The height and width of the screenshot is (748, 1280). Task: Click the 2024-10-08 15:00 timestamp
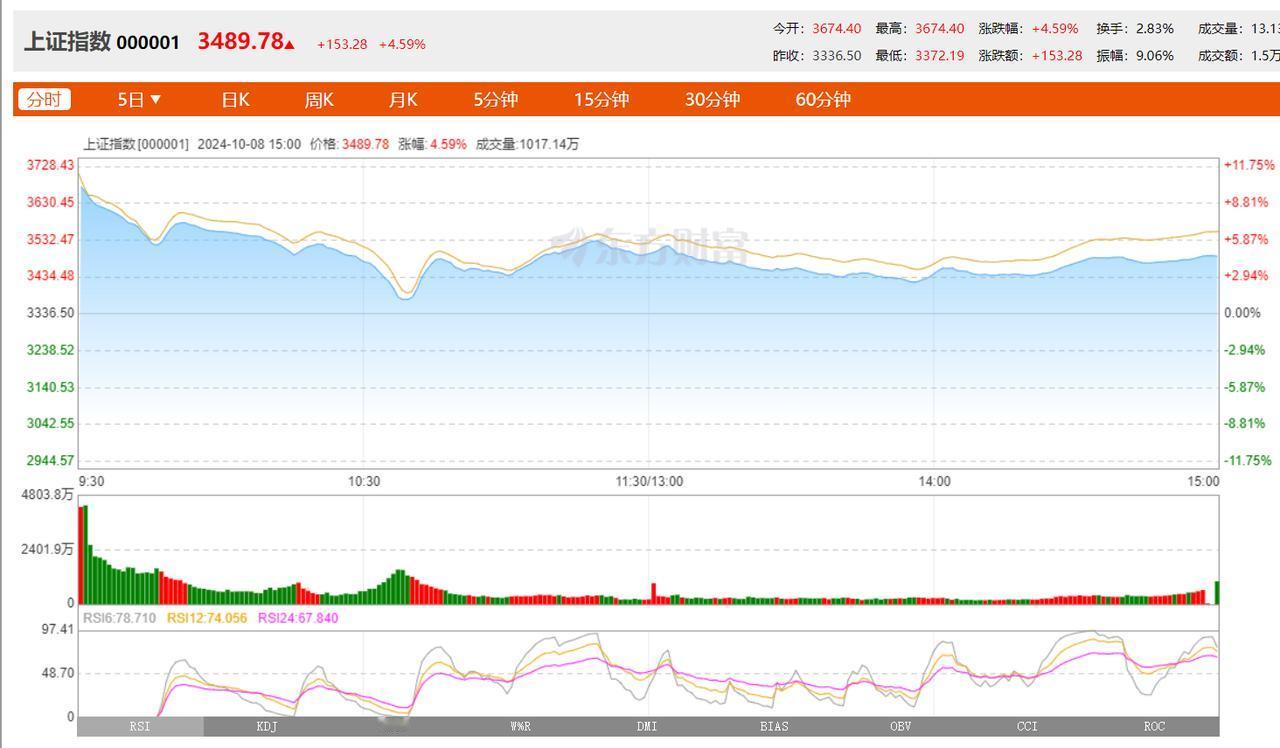(249, 144)
